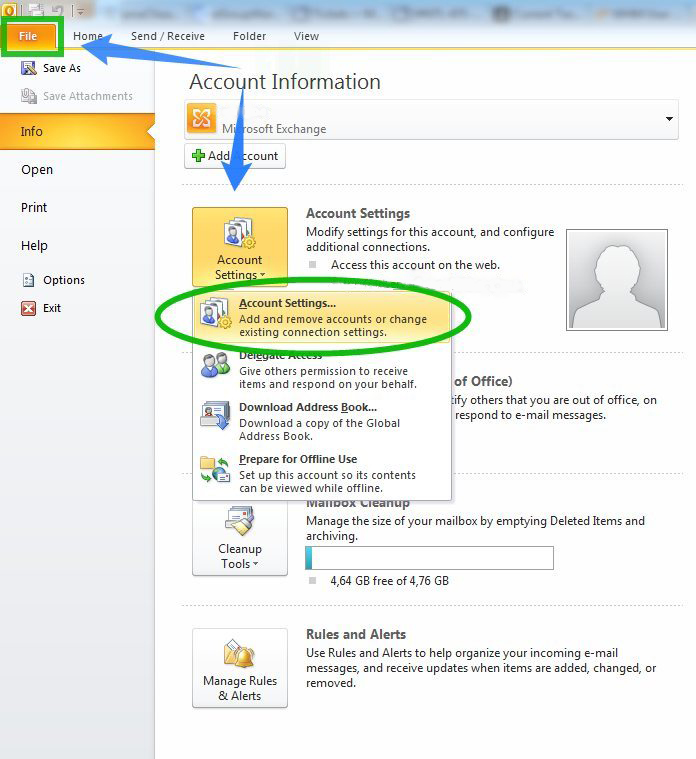Click the Save Attachments icon

coord(29,96)
